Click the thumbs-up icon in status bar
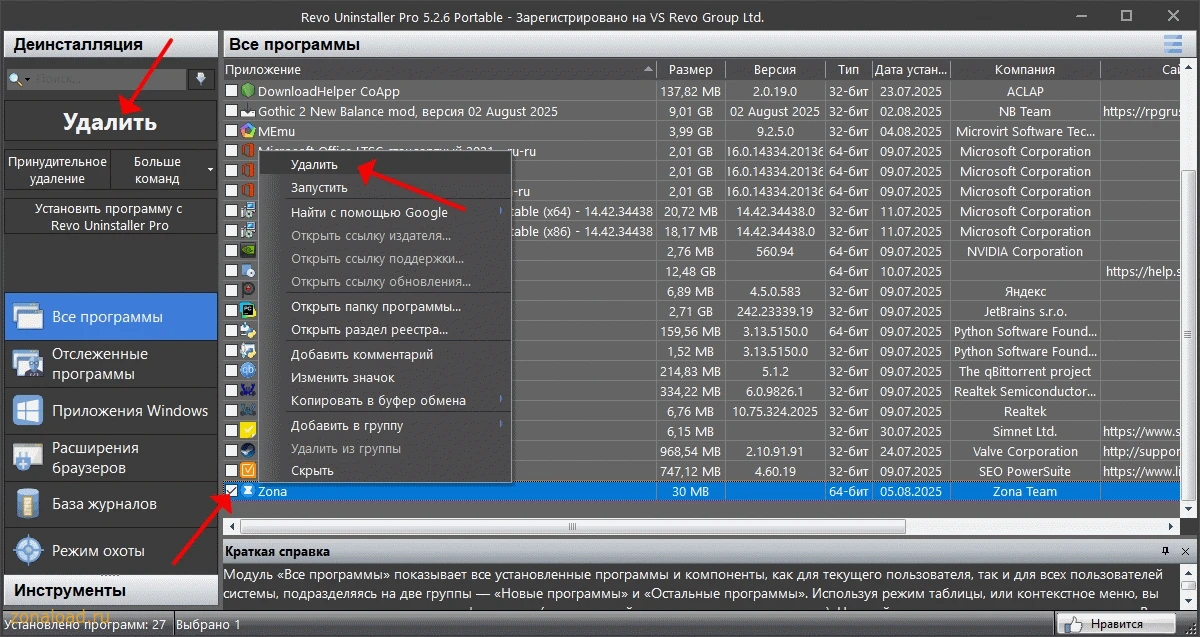The width and height of the screenshot is (1200, 637). click(1075, 625)
